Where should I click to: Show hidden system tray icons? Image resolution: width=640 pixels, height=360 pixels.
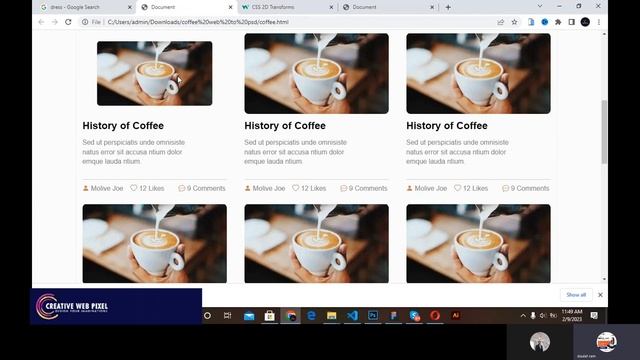[x=523, y=316]
